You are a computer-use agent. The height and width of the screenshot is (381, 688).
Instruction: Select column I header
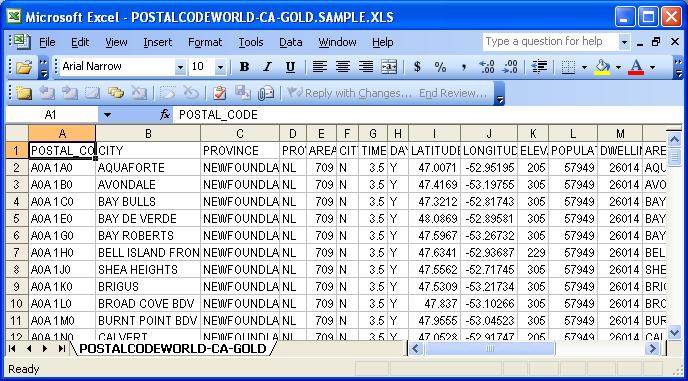(434, 133)
